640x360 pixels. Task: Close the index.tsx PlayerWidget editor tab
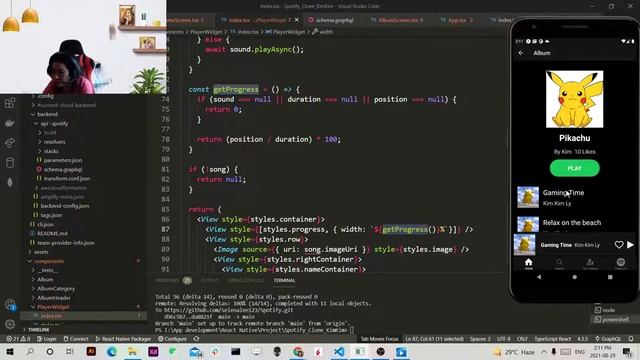click(297, 20)
